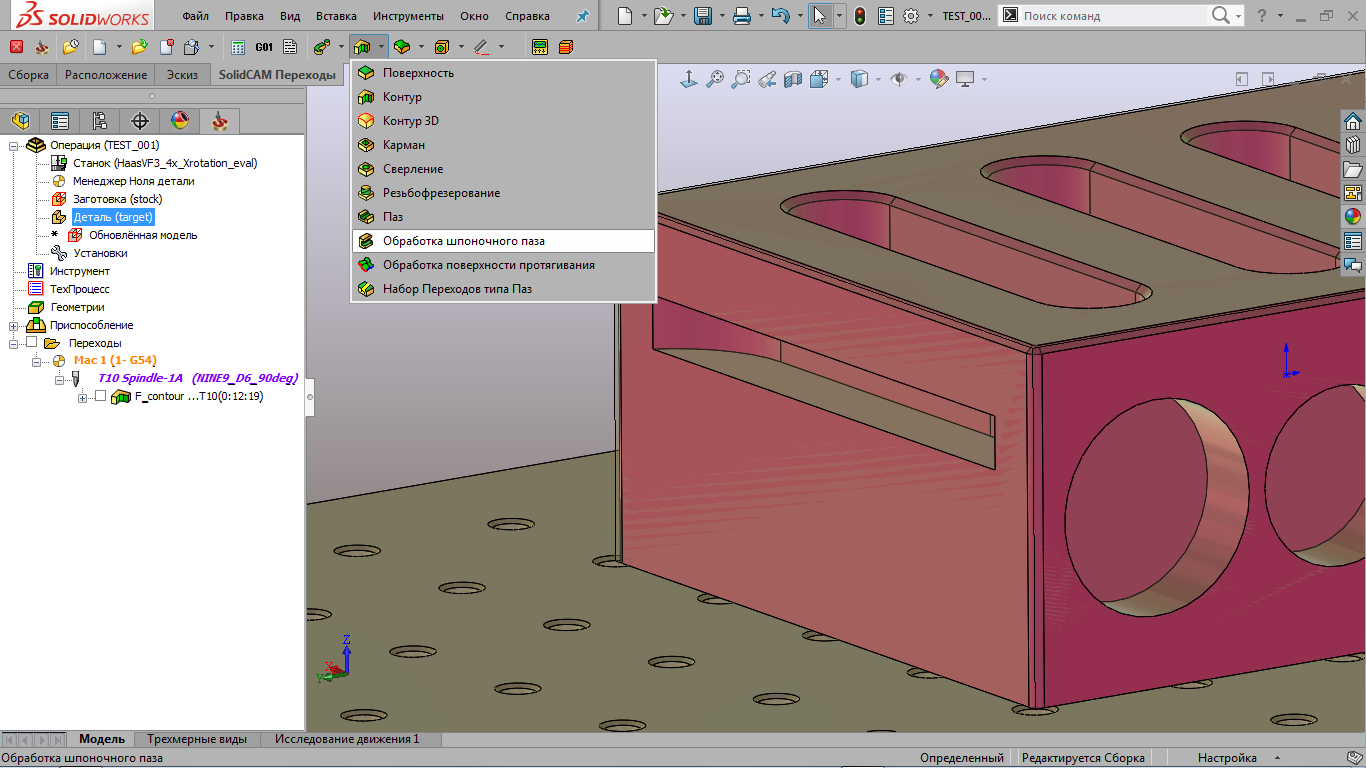Viewport: 1366px width, 768px height.
Task: Choose Карман from the dropdown menu
Action: [x=403, y=145]
